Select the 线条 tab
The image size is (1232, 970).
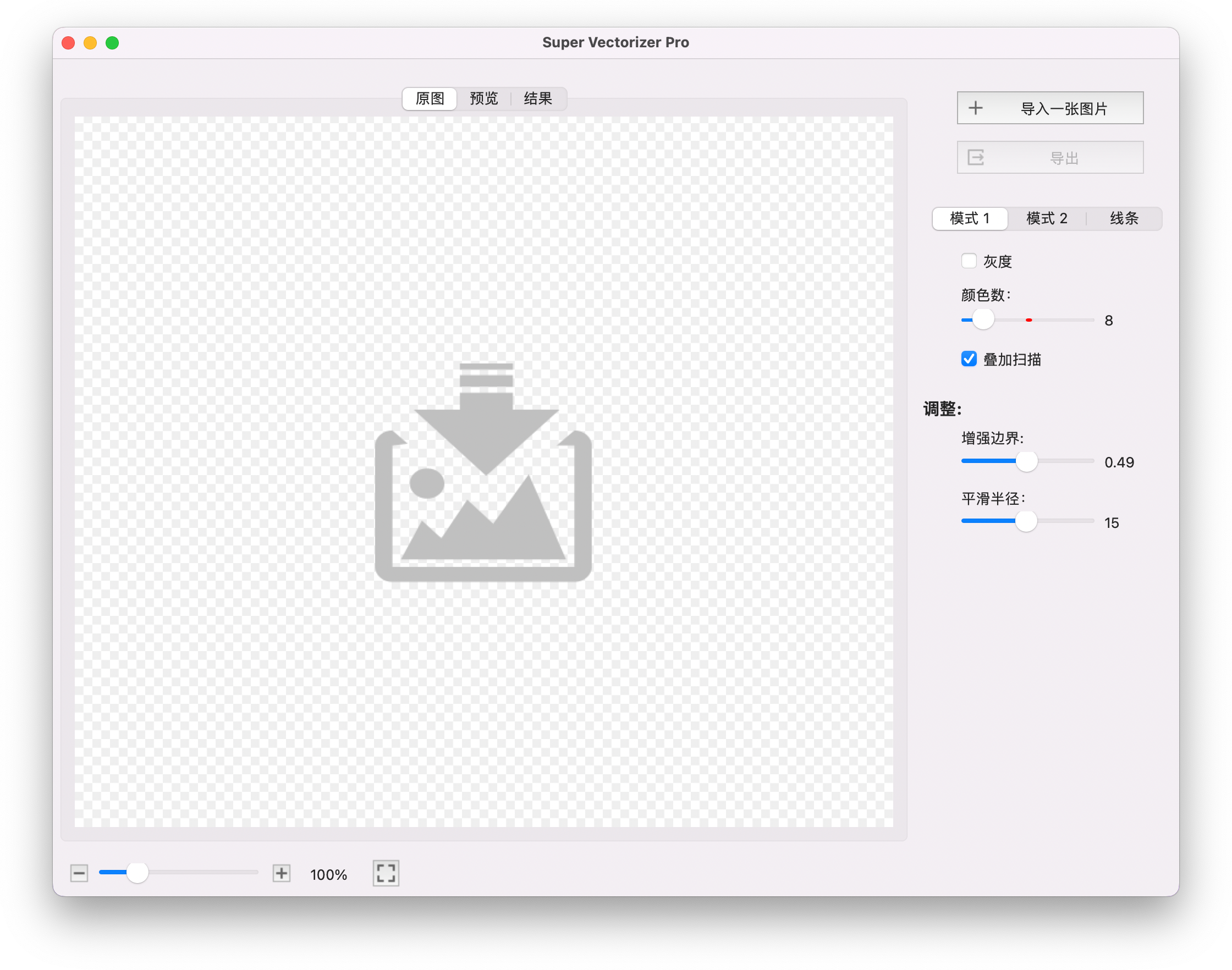click(1124, 219)
